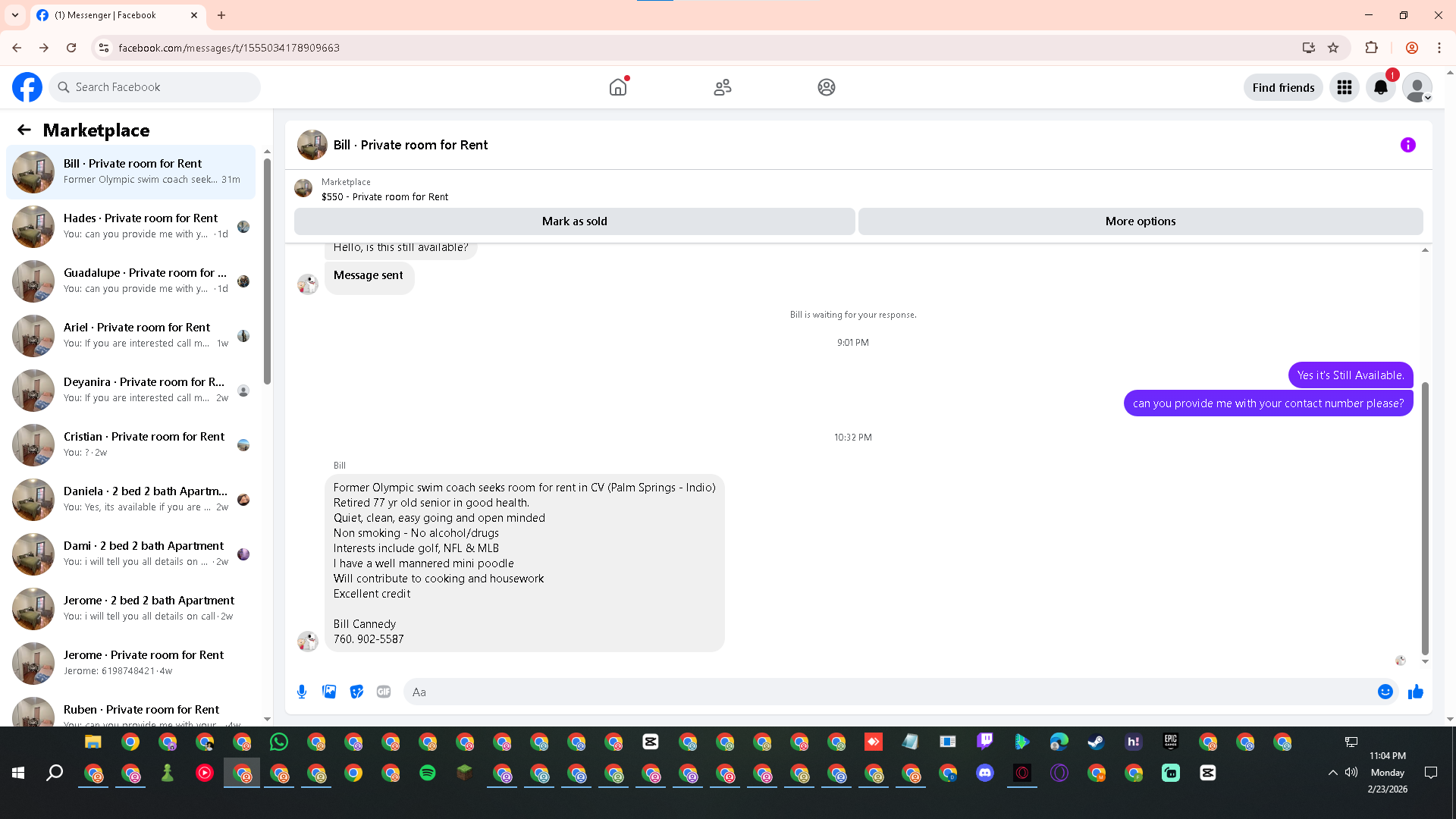The image size is (1456, 819).
Task: Open the GIF picker icon
Action: tap(384, 692)
